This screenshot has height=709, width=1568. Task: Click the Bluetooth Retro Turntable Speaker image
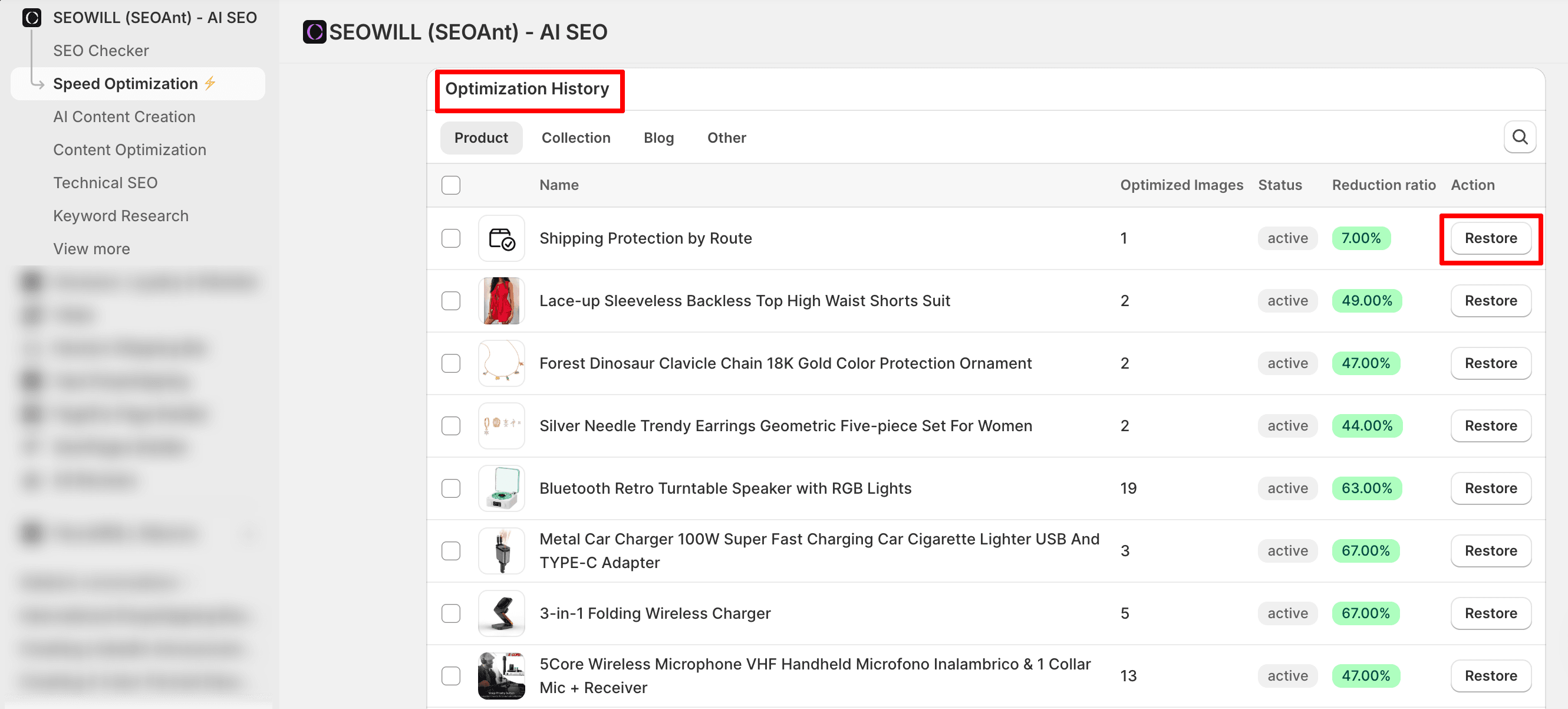pyautogui.click(x=501, y=488)
